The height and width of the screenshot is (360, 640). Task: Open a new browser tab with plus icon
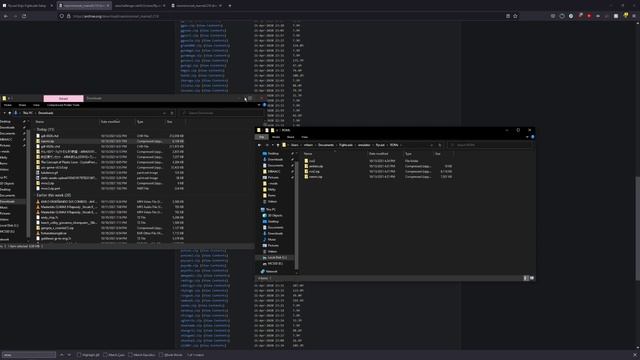pyautogui.click(x=230, y=6)
